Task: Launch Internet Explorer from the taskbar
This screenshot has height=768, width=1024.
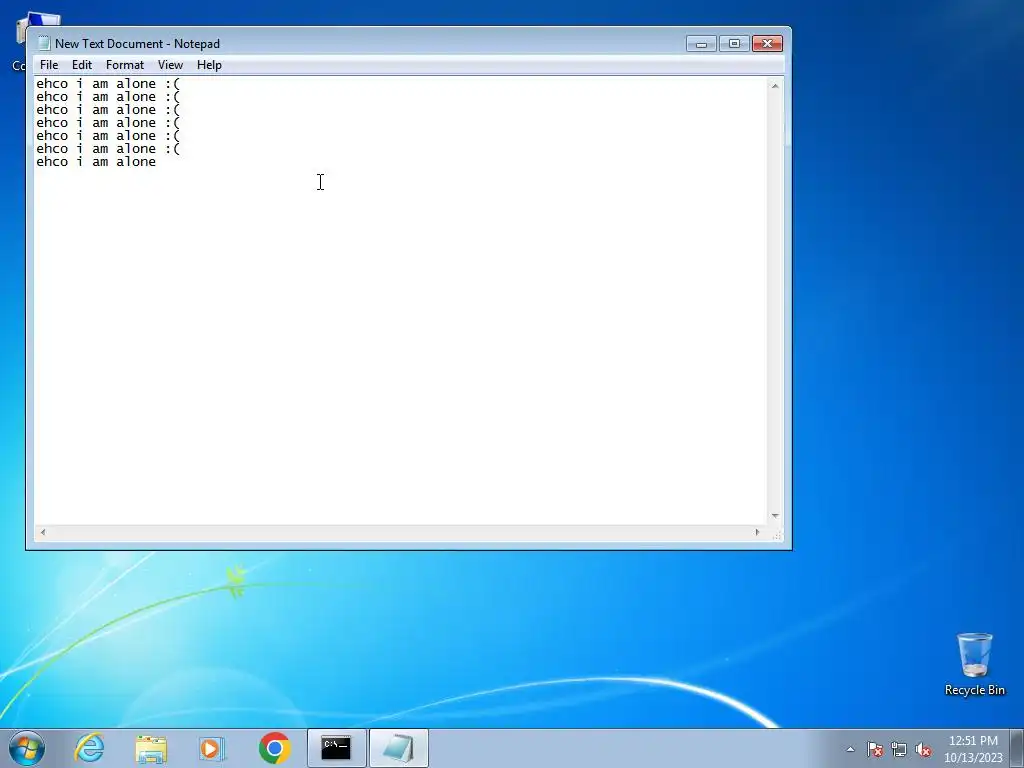Action: [x=89, y=748]
